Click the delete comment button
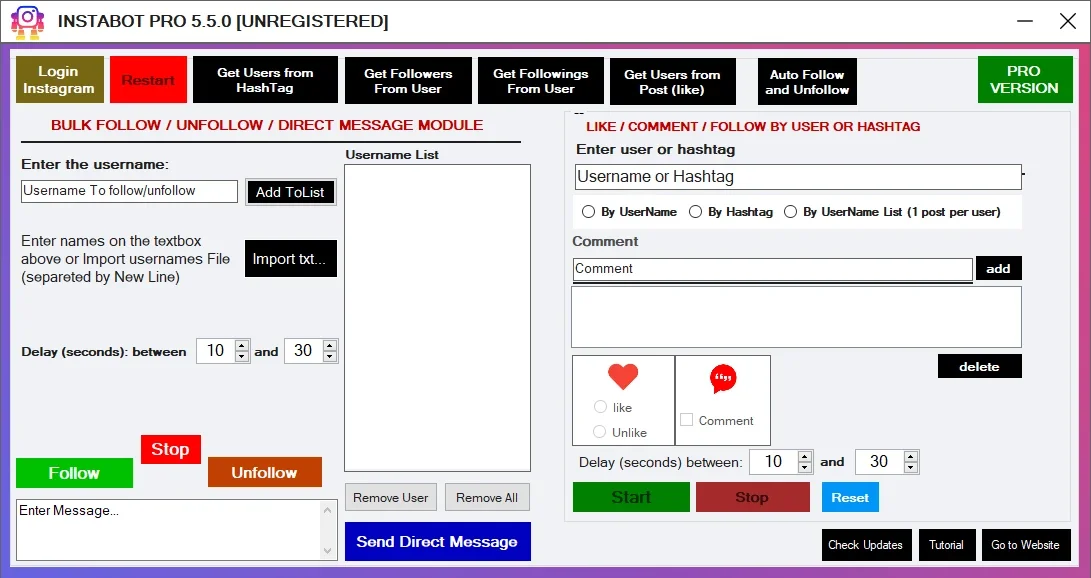 [x=980, y=367]
